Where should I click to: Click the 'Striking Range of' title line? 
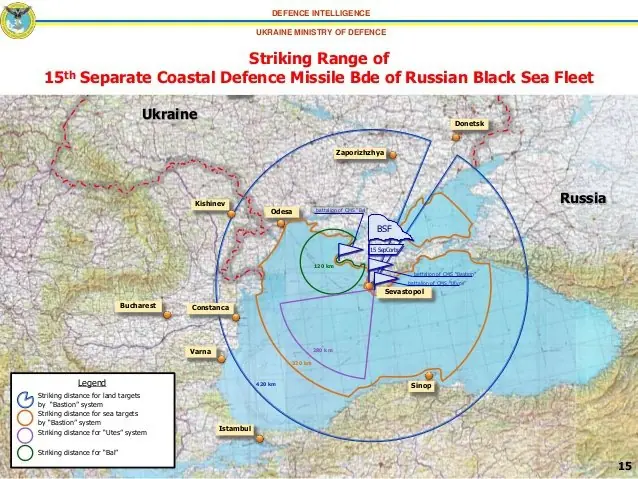point(319,58)
